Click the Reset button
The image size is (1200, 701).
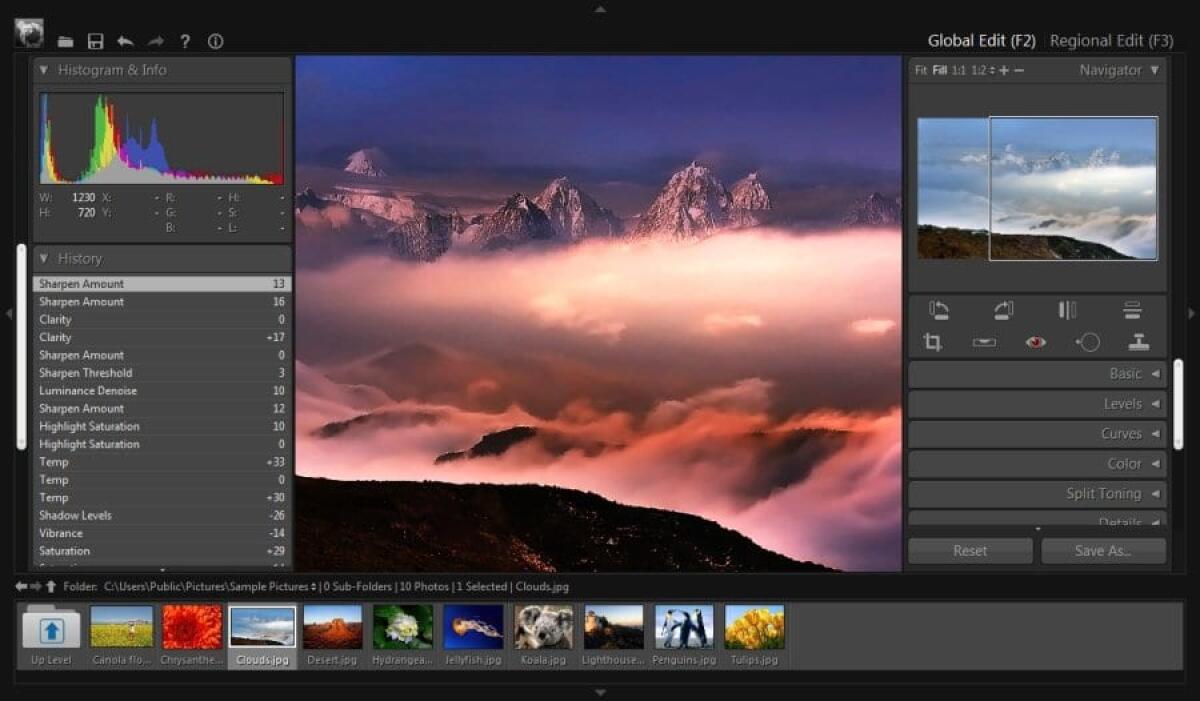969,550
